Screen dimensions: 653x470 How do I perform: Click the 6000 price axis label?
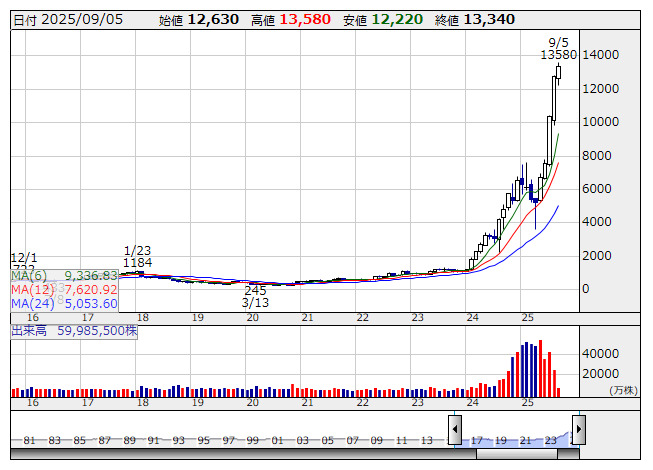[x=596, y=189]
